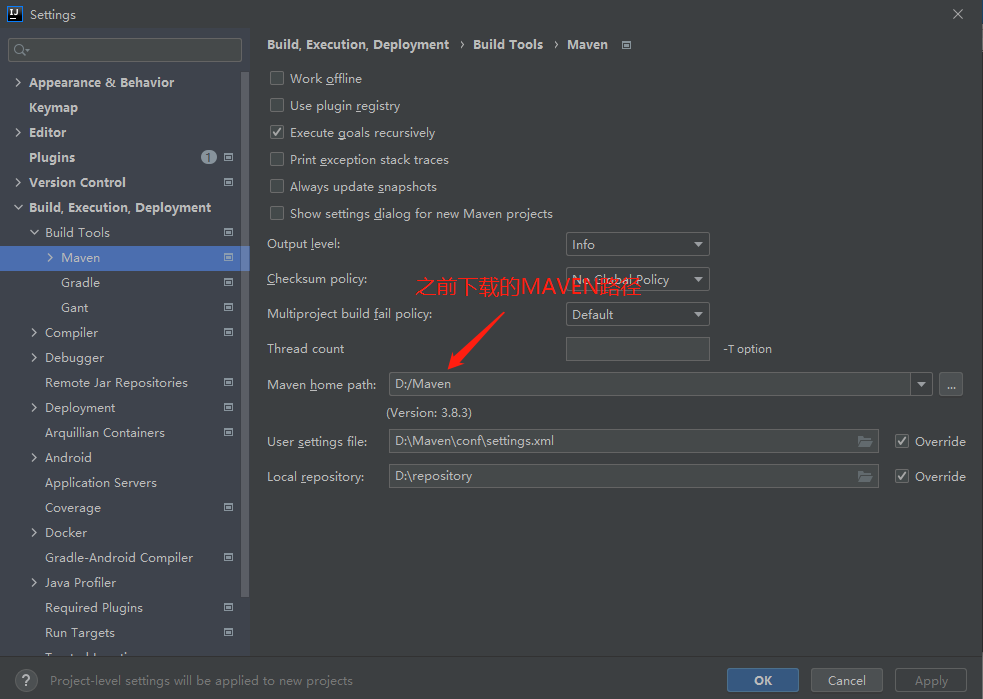Open the Checksum policy dropdown
The width and height of the screenshot is (983, 699).
click(638, 280)
